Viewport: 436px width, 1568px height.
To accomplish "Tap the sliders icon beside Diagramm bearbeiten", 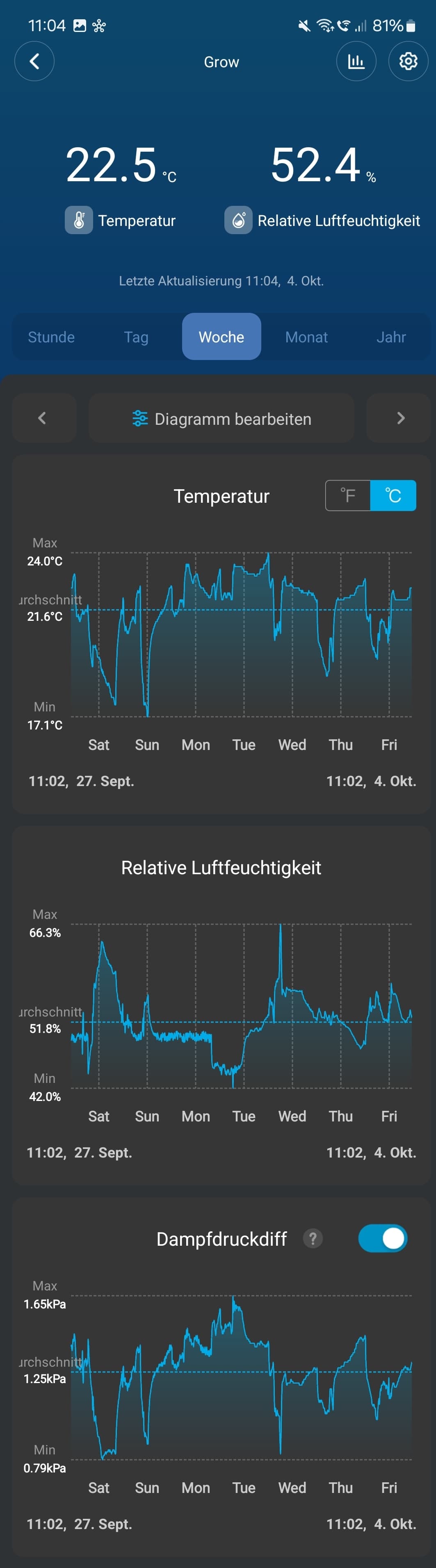I will 140,419.
